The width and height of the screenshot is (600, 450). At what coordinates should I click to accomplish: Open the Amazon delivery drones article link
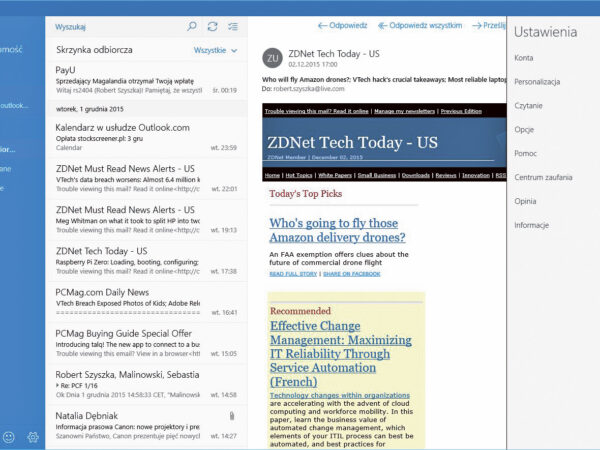[x=333, y=231]
